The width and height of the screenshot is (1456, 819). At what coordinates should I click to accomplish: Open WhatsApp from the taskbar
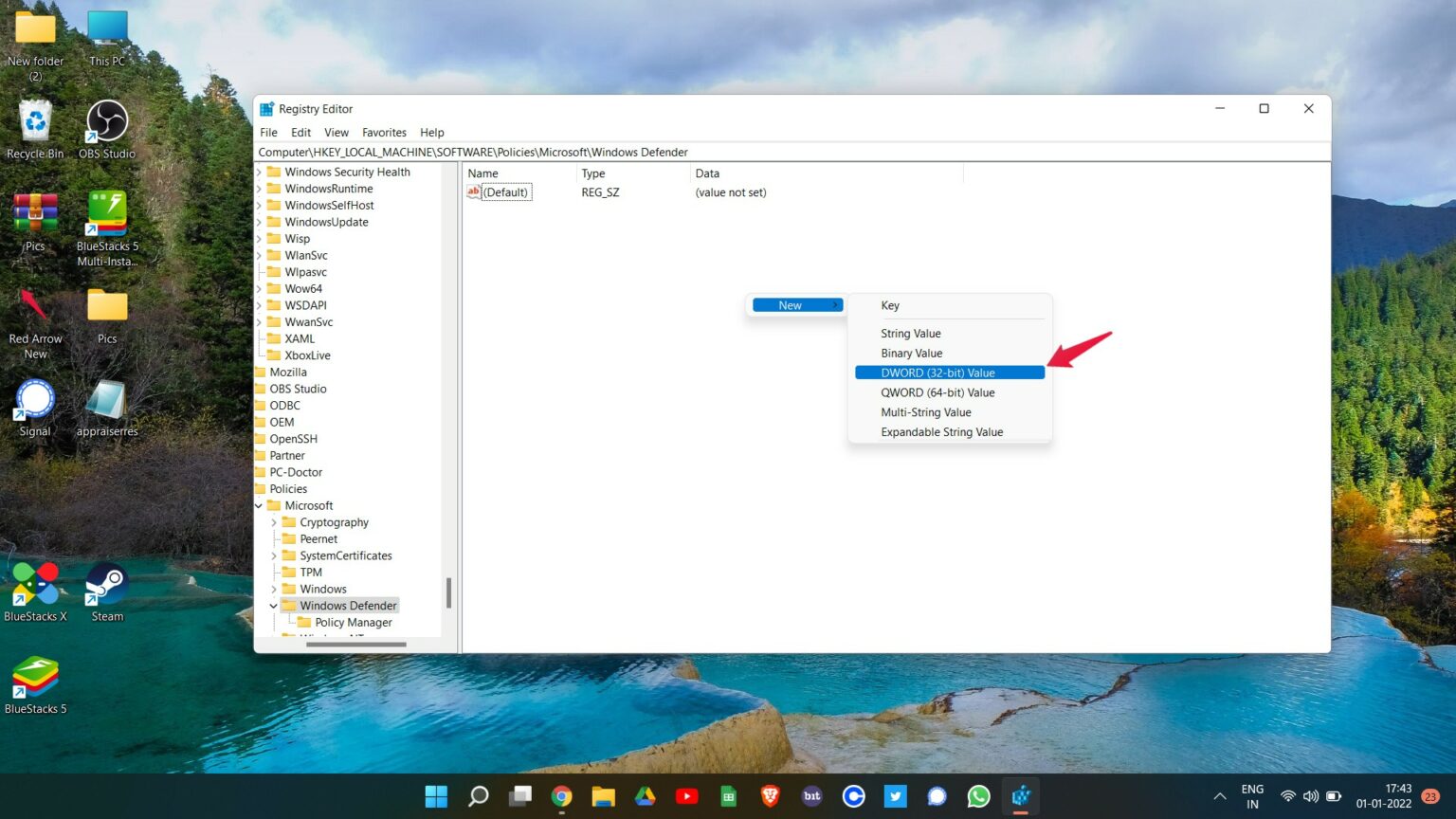(978, 796)
